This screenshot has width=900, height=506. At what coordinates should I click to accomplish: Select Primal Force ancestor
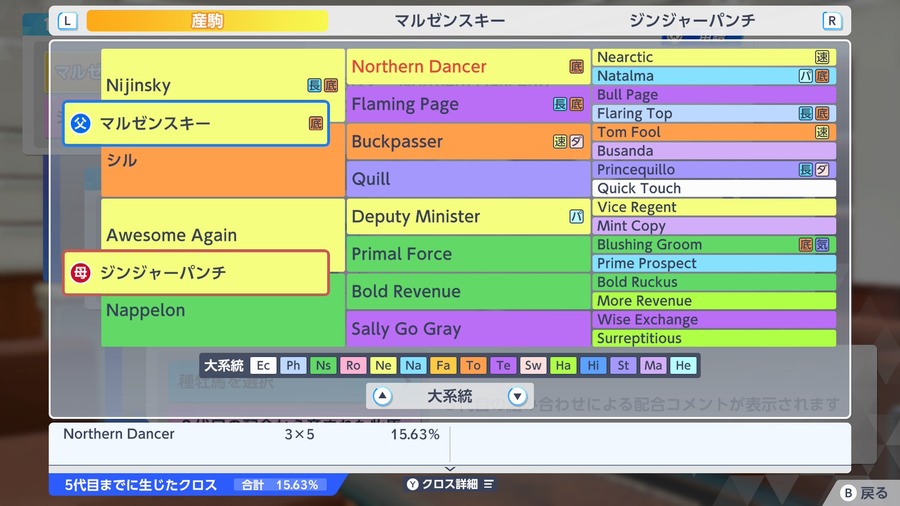[x=468, y=254]
